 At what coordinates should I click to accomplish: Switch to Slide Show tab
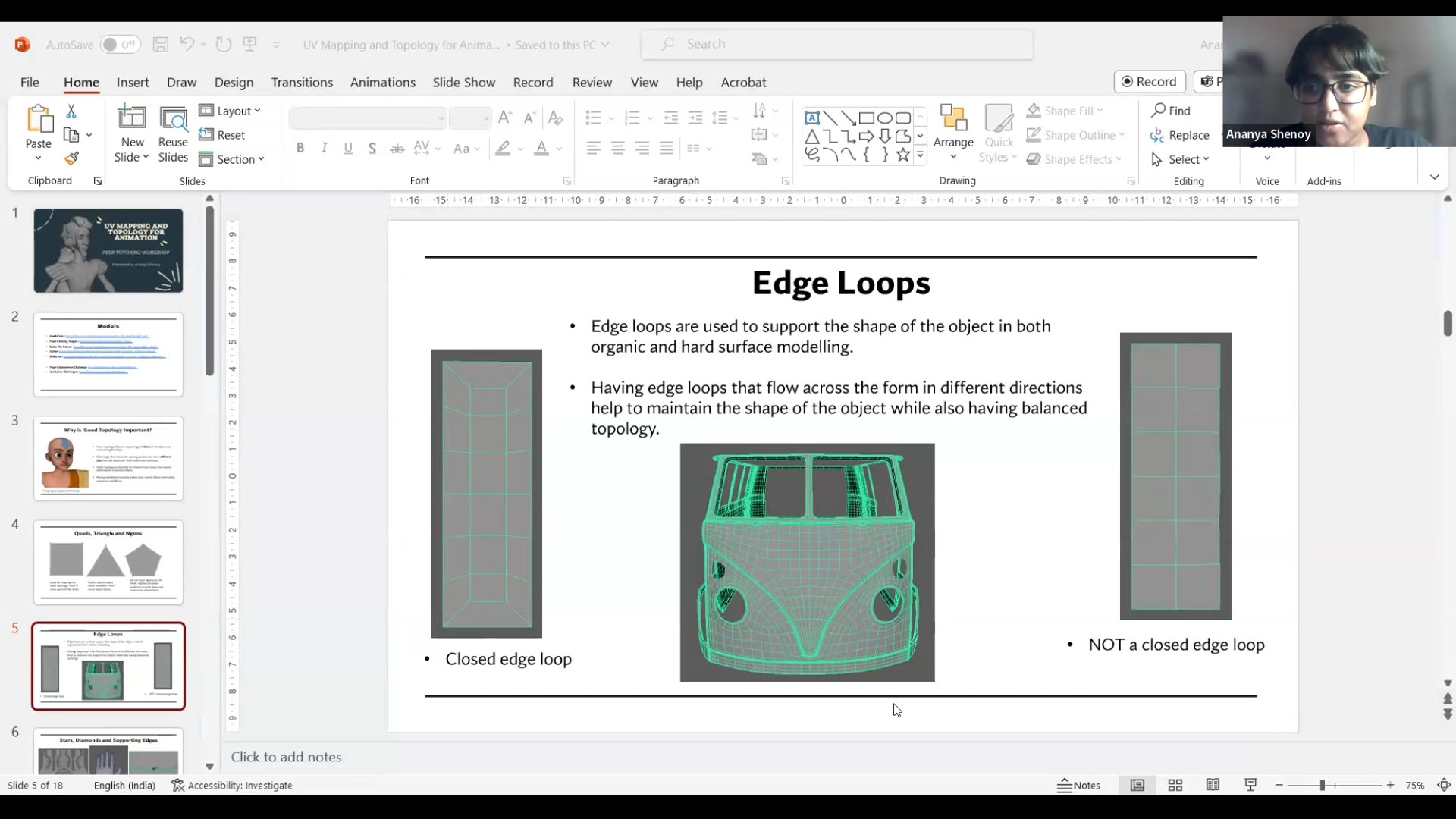point(463,82)
